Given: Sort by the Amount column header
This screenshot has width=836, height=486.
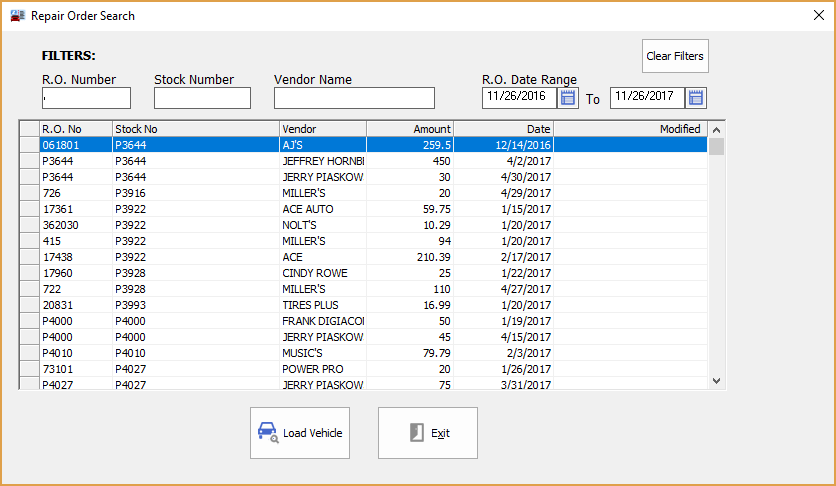Looking at the screenshot, I should pyautogui.click(x=410, y=129).
